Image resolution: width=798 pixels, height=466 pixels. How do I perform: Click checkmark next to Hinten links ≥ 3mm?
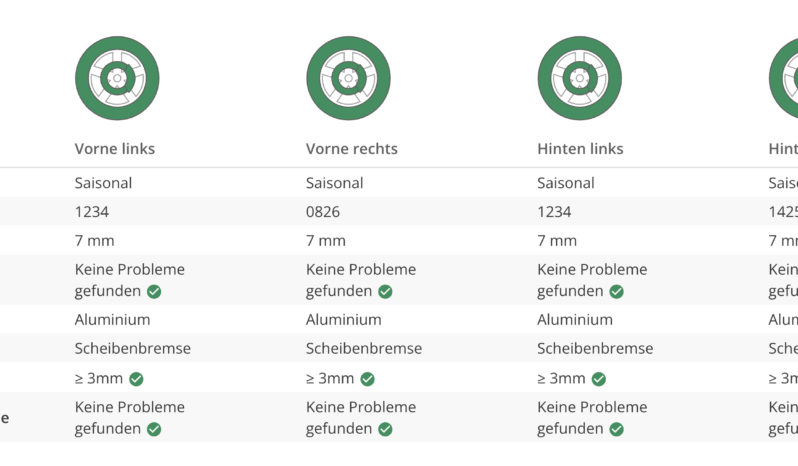point(598,379)
